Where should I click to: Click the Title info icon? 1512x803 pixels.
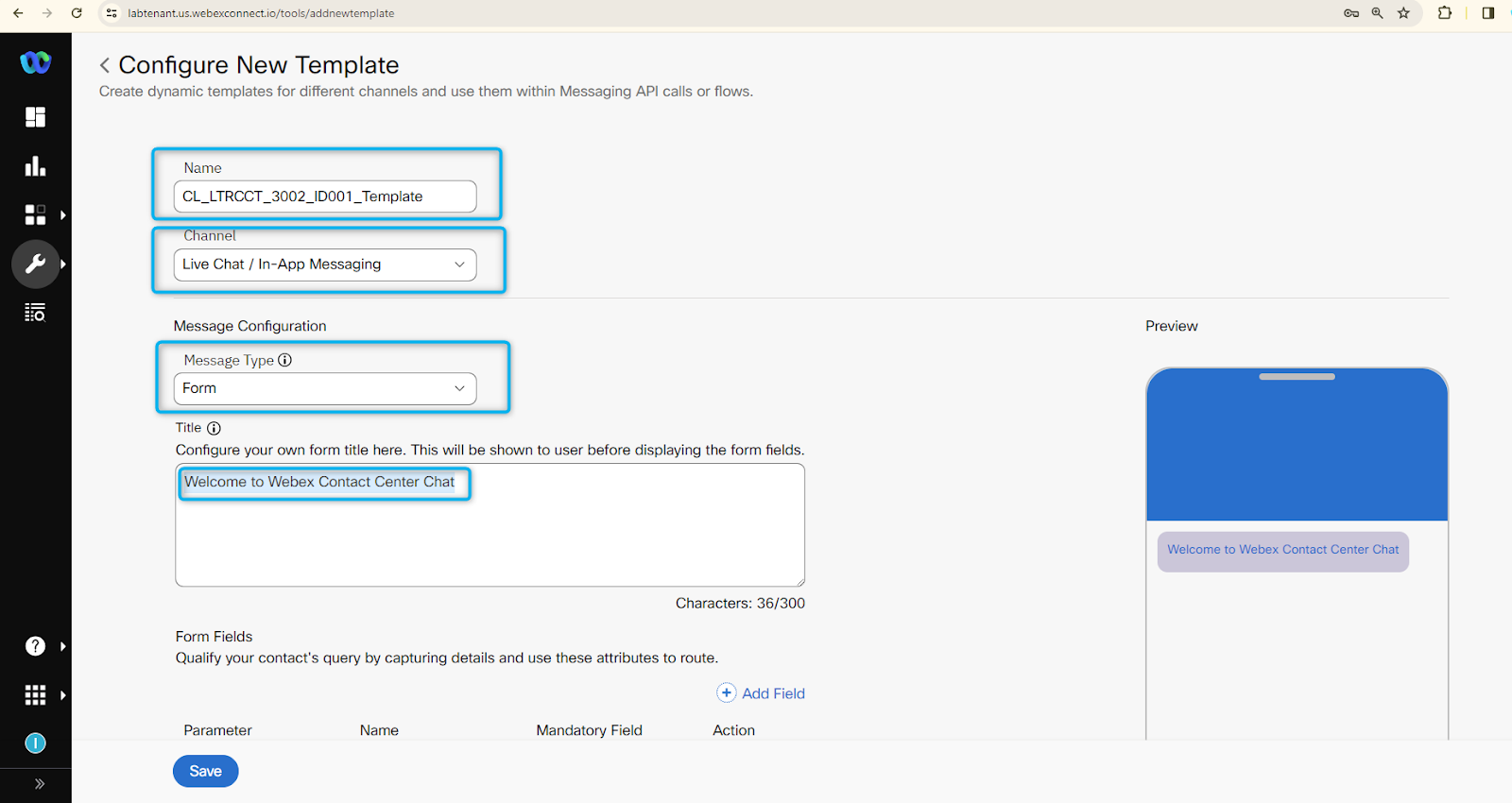pyautogui.click(x=214, y=428)
